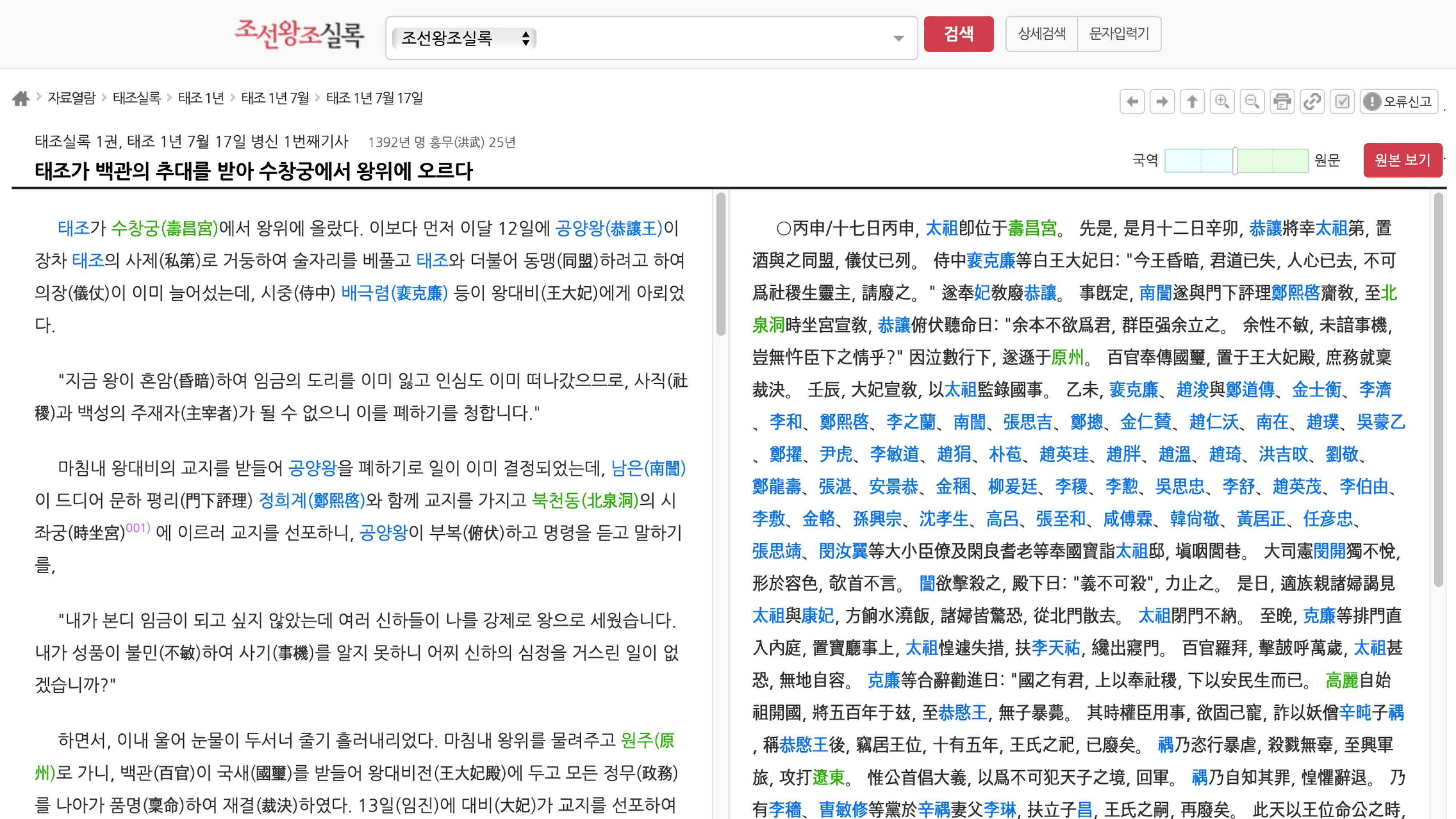
Task: Print the article with the printer icon
Action: click(1281, 102)
